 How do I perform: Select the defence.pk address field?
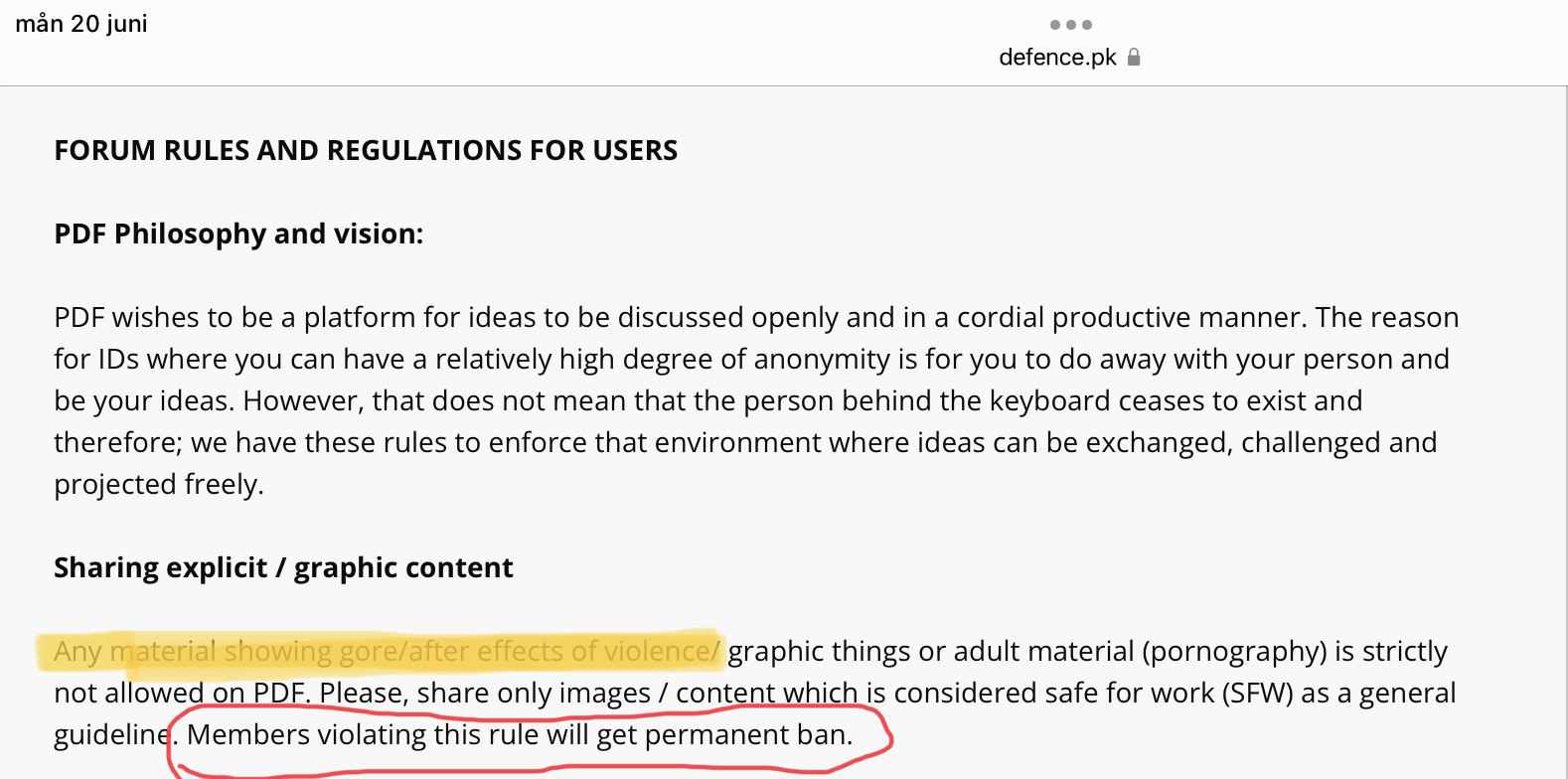tap(1069, 57)
